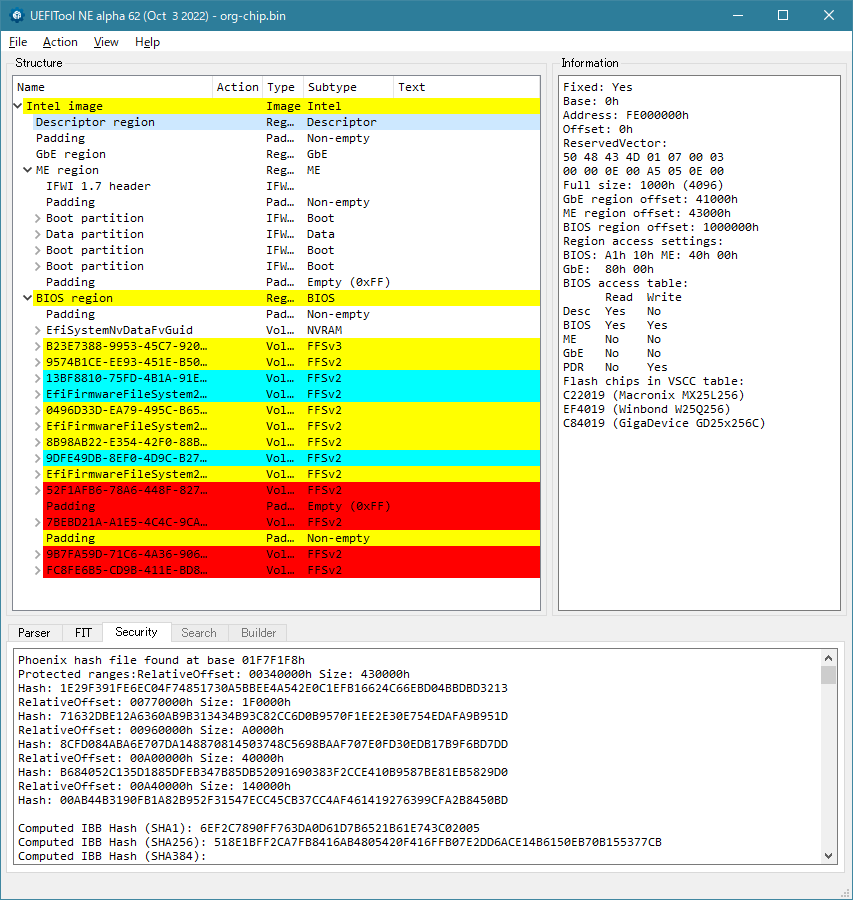
Task: Expand the EfiSystemNvDataFvGuid volume
Action: [x=37, y=330]
